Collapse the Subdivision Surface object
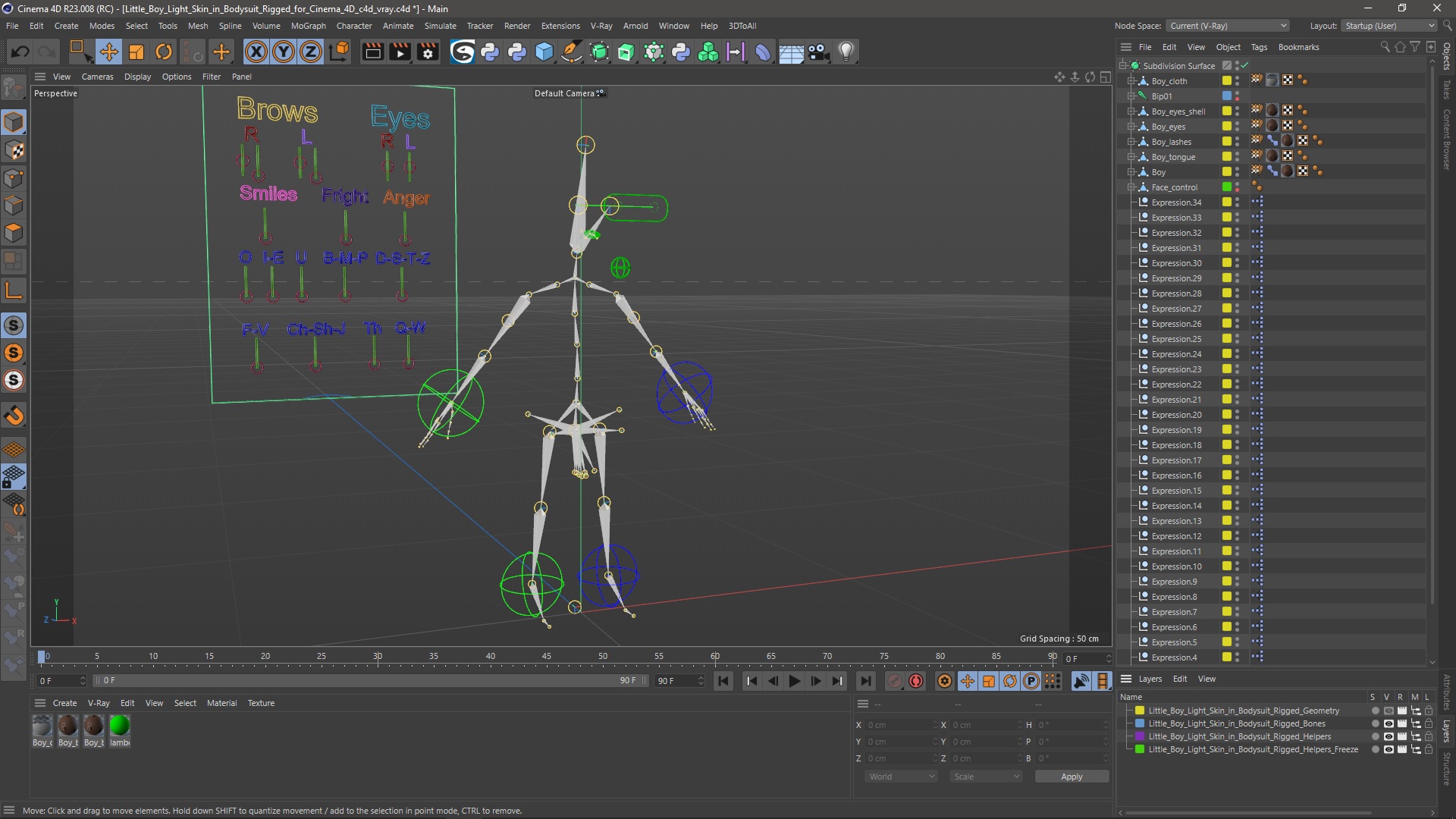 point(1122,65)
